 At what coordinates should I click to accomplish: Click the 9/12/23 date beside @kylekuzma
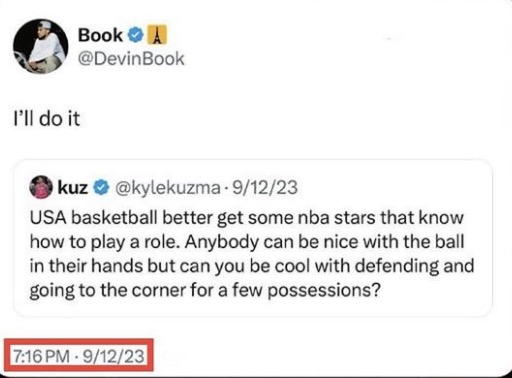tap(265, 188)
